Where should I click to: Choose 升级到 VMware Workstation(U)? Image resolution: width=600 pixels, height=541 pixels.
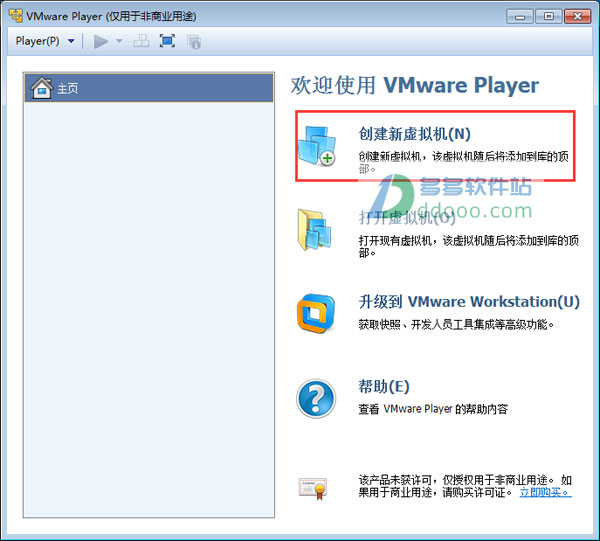tap(469, 302)
